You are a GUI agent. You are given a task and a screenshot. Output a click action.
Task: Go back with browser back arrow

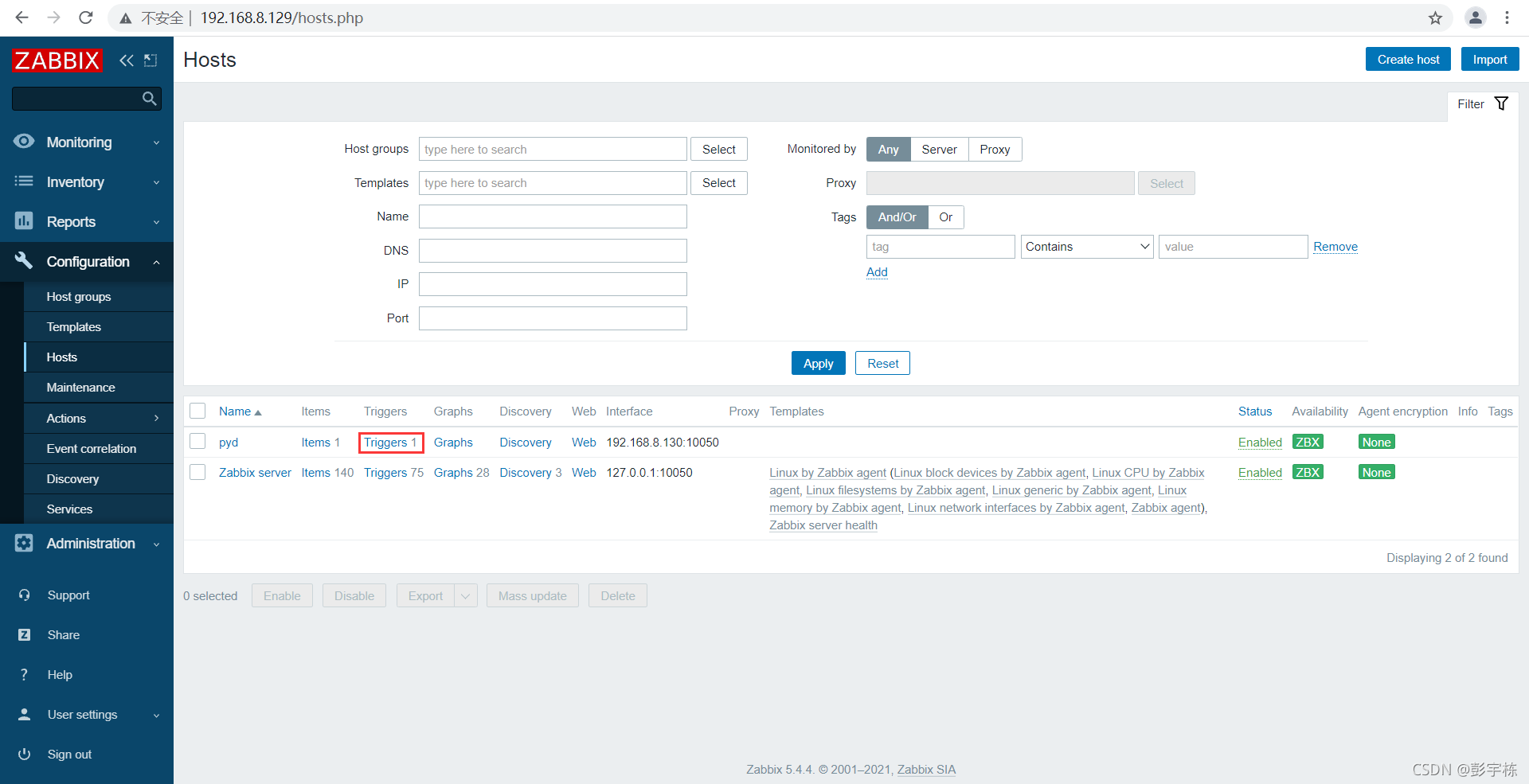tap(22, 18)
